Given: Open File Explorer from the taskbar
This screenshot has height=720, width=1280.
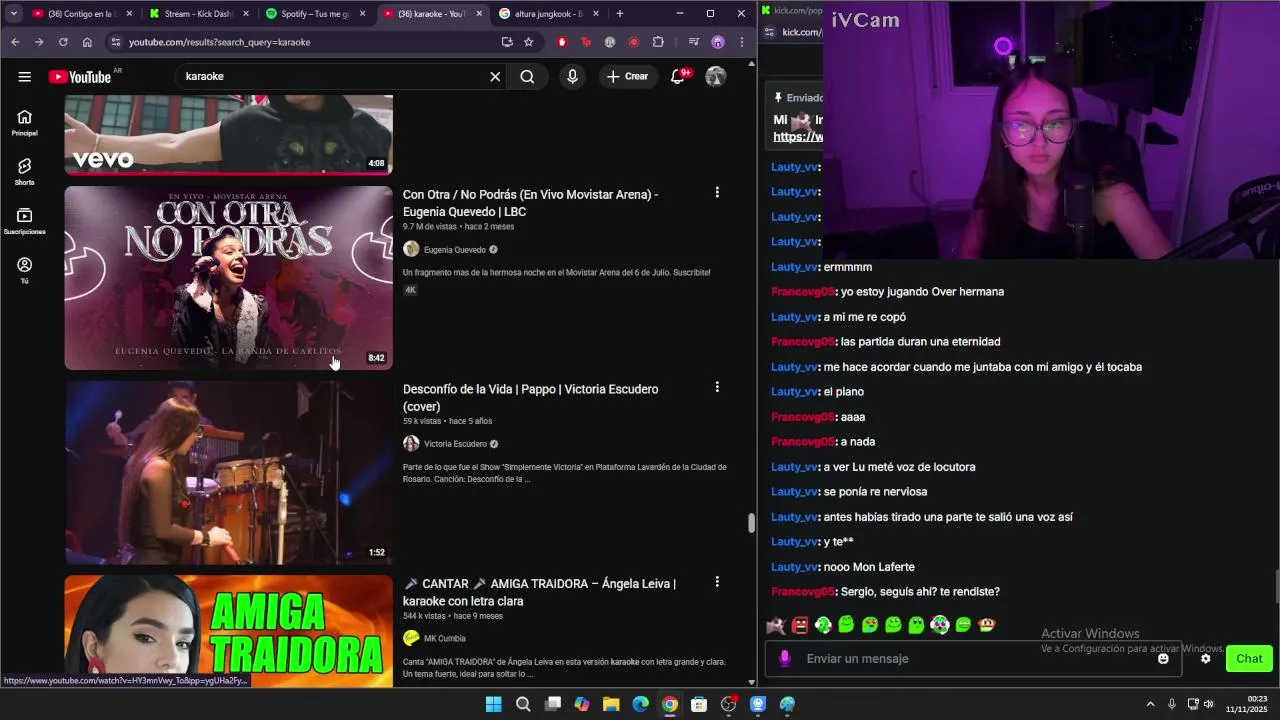Looking at the screenshot, I should pos(611,704).
